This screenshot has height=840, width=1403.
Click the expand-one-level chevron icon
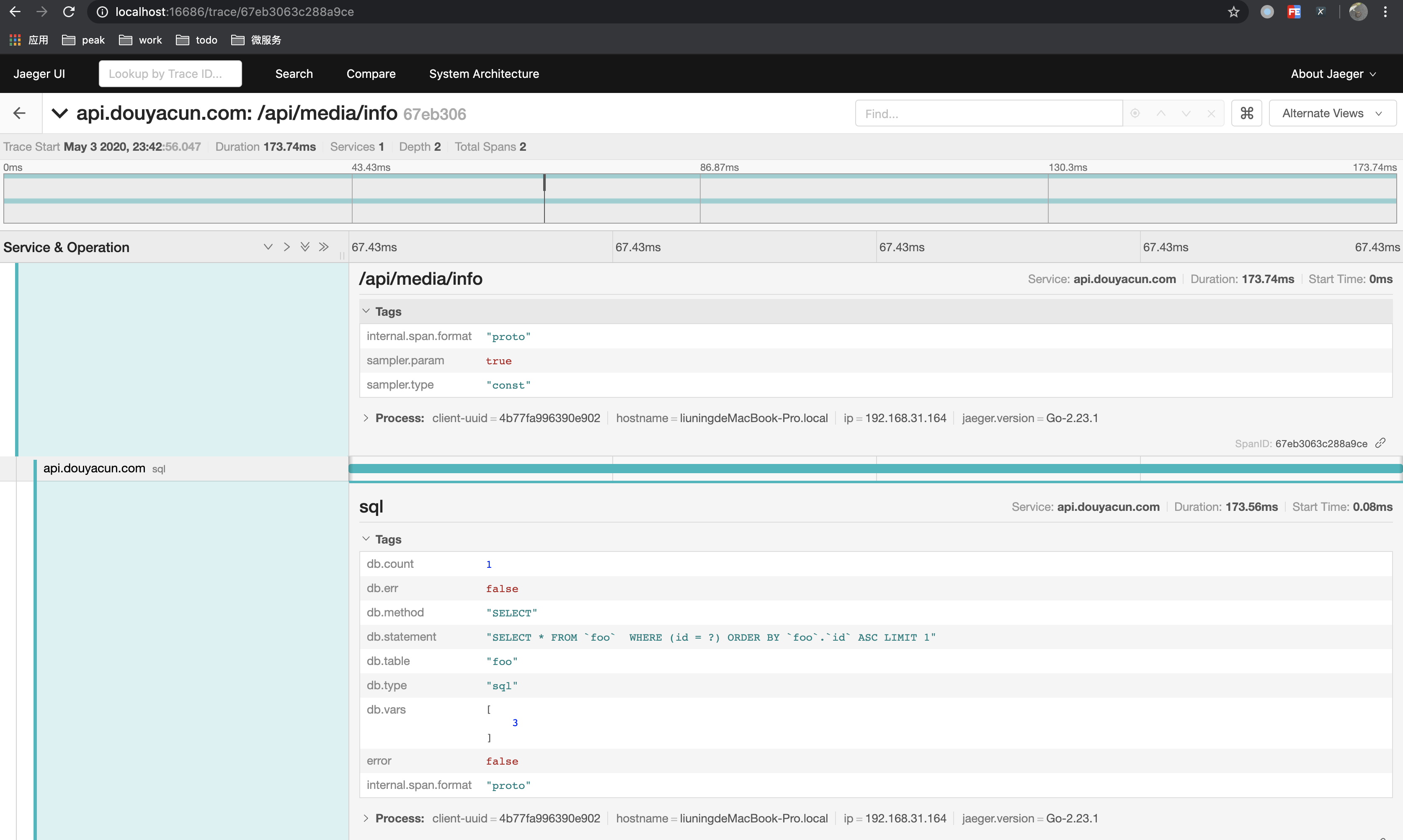pos(268,247)
